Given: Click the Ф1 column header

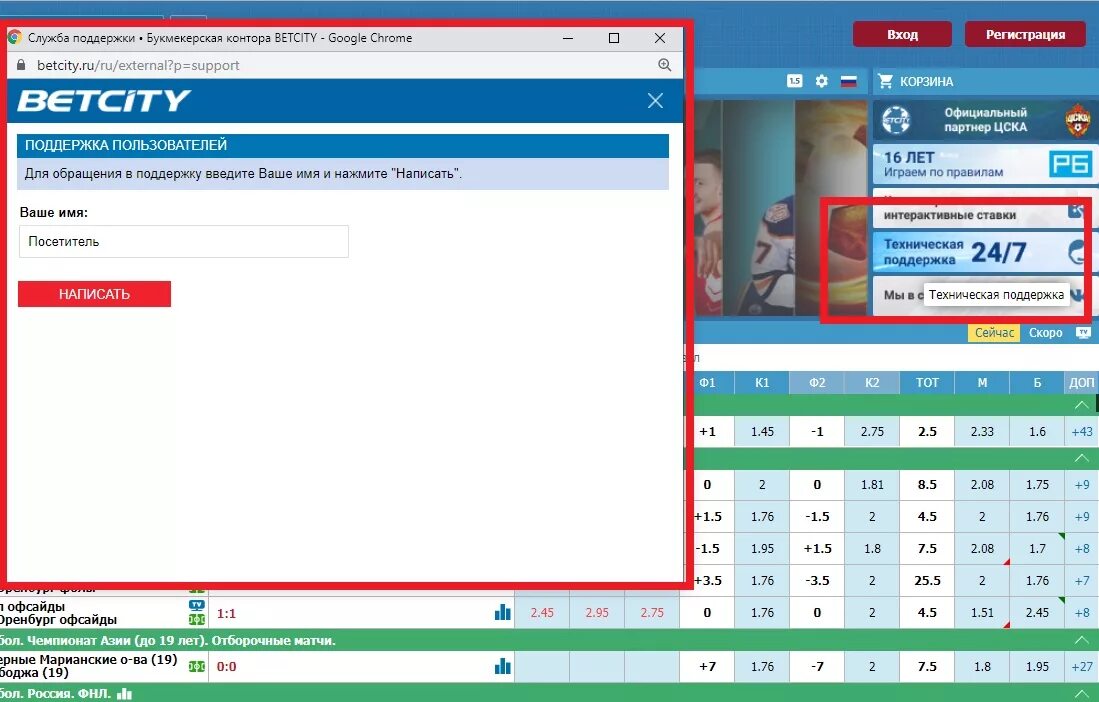Looking at the screenshot, I should (707, 383).
